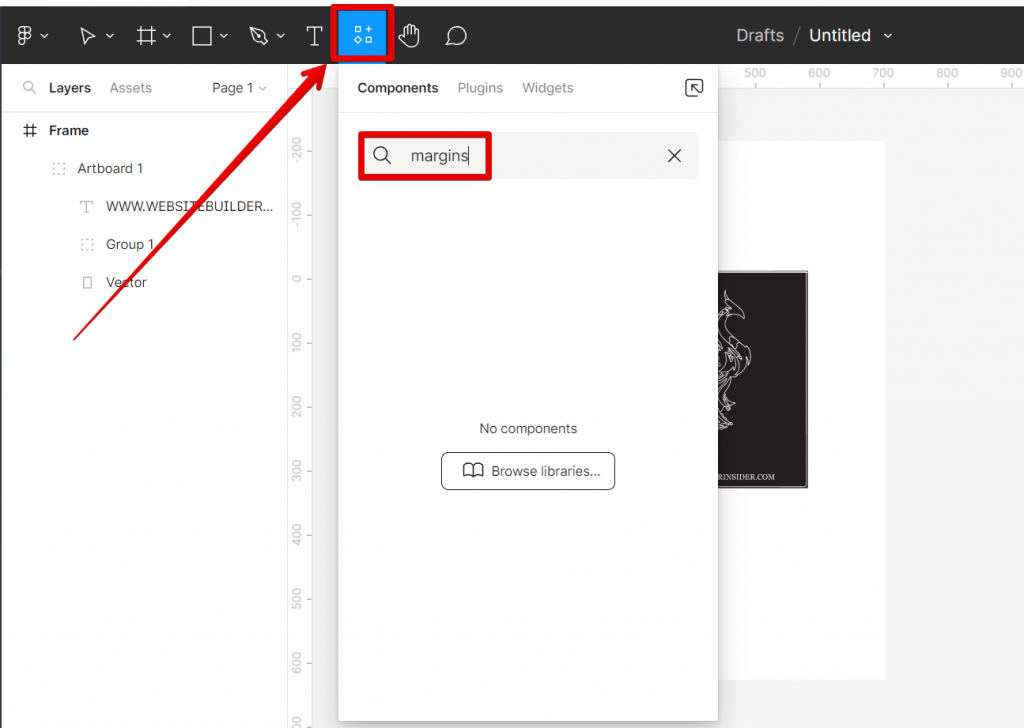Select the Frame tool
This screenshot has width=1024, height=728.
146,36
